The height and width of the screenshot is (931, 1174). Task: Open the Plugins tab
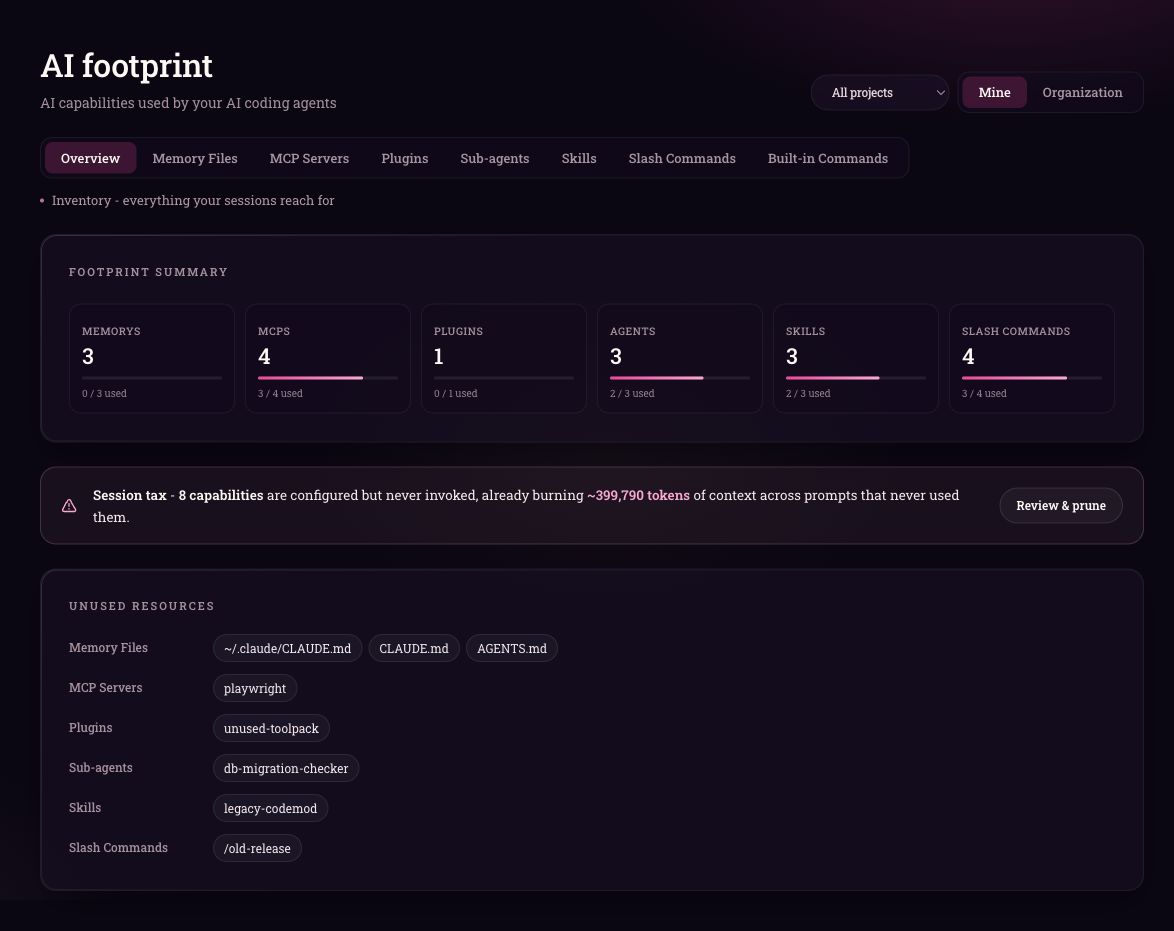(404, 158)
